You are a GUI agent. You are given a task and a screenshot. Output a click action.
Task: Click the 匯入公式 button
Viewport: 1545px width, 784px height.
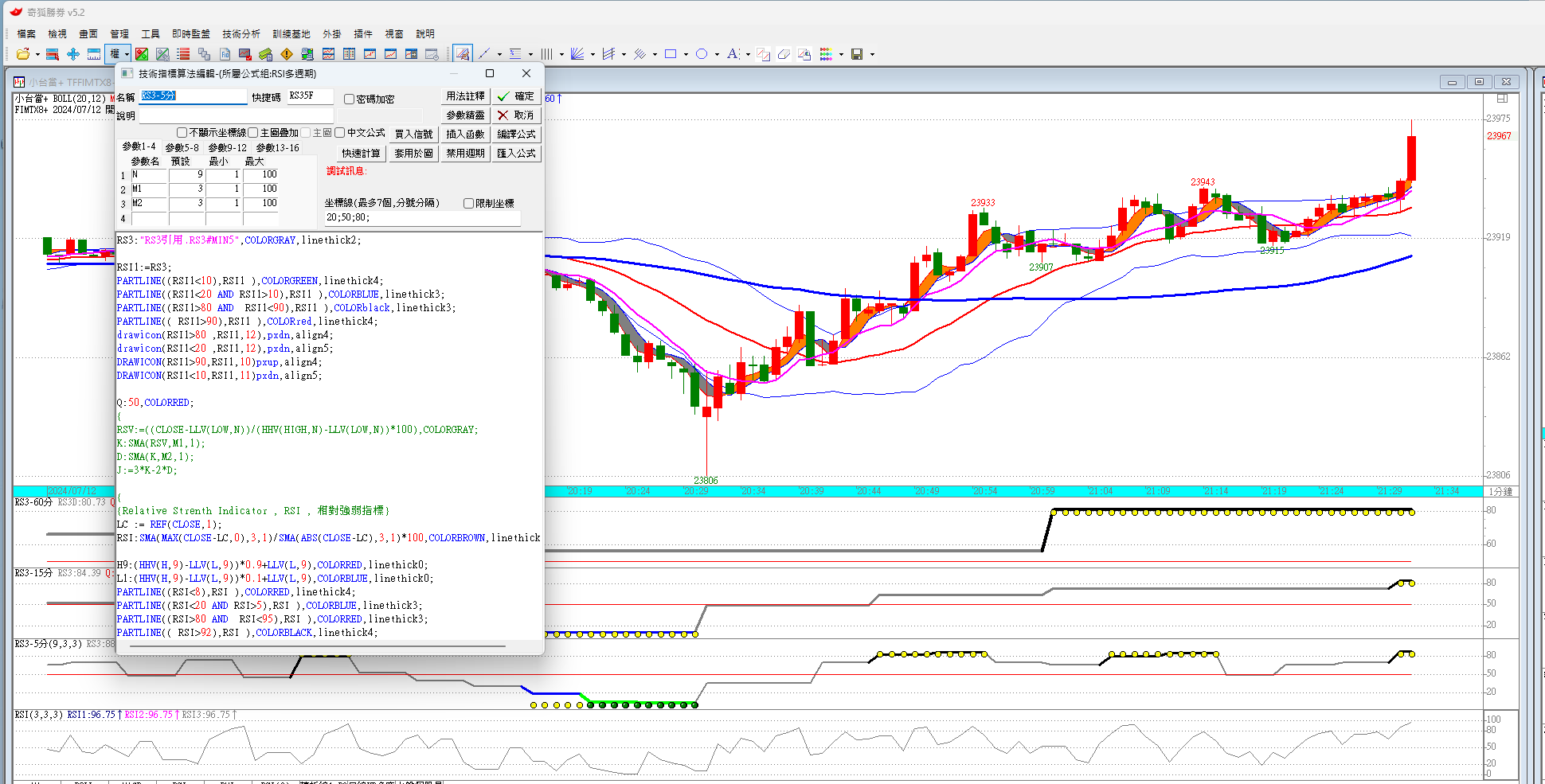click(x=516, y=154)
